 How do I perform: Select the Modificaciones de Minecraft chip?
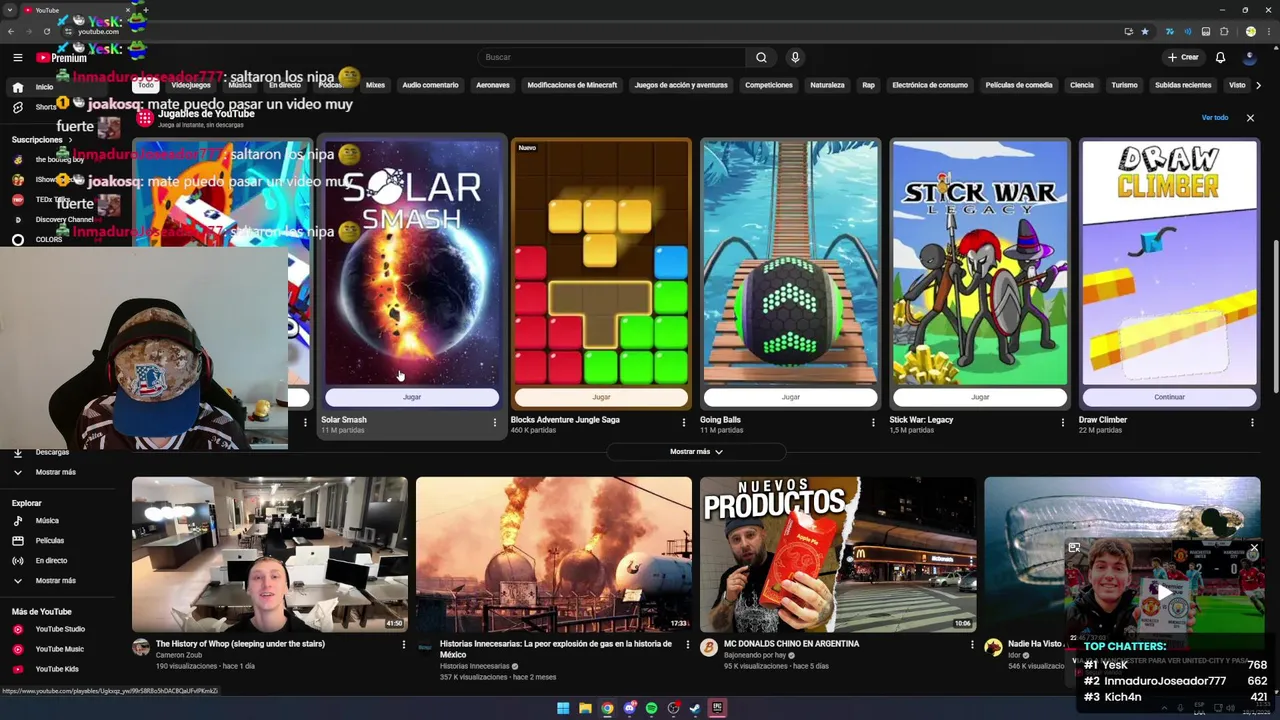[572, 85]
